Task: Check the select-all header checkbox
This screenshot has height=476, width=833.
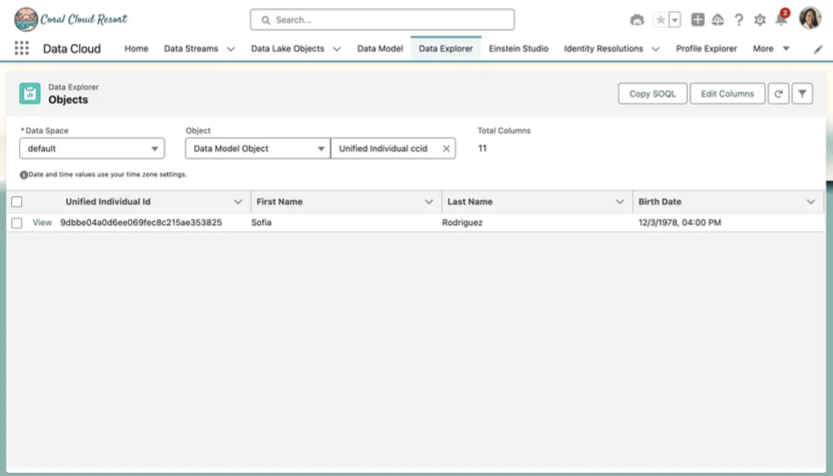Action: [17, 202]
